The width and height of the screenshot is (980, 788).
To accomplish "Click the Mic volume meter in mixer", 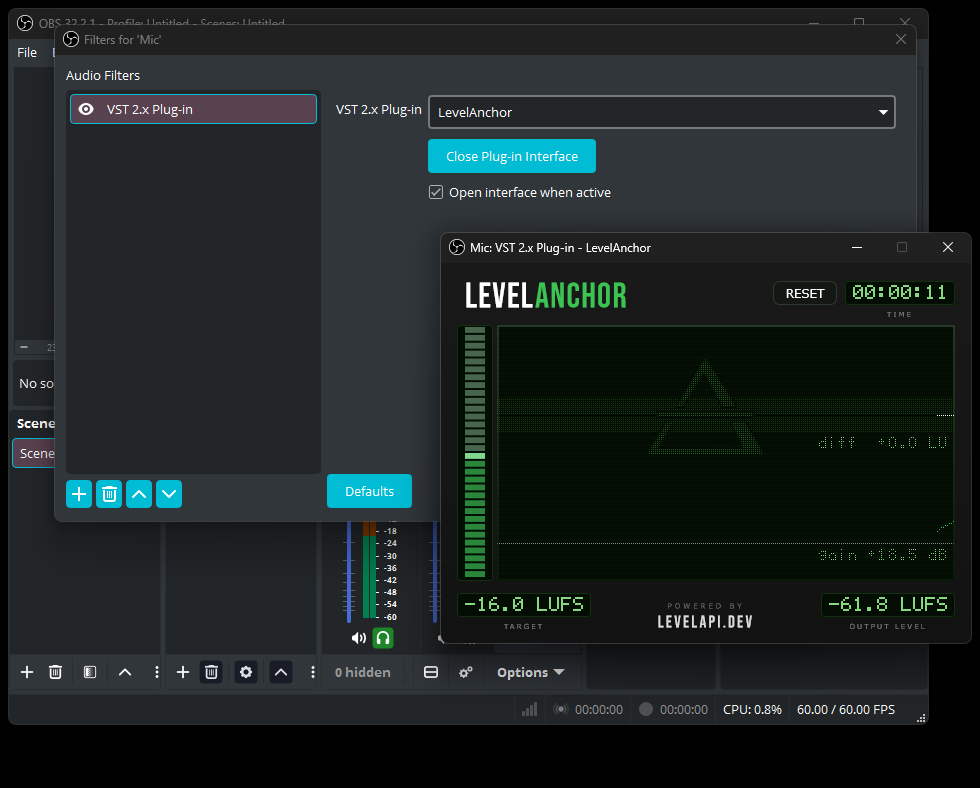I will coord(370,570).
